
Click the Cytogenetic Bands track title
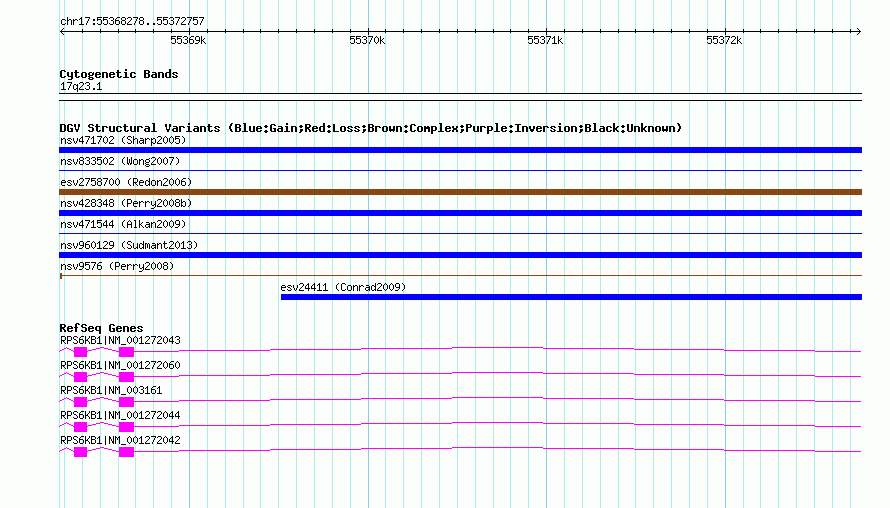119,74
